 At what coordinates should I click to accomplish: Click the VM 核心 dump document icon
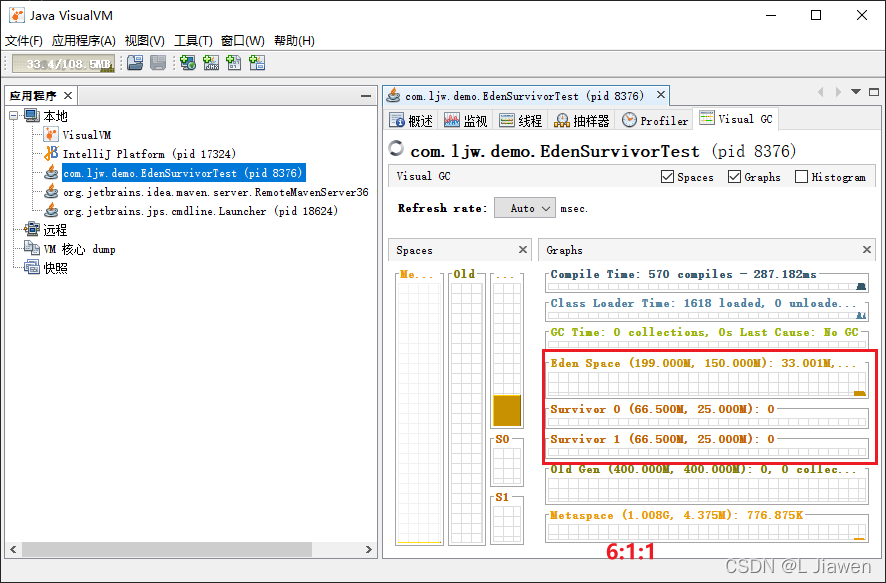click(32, 248)
